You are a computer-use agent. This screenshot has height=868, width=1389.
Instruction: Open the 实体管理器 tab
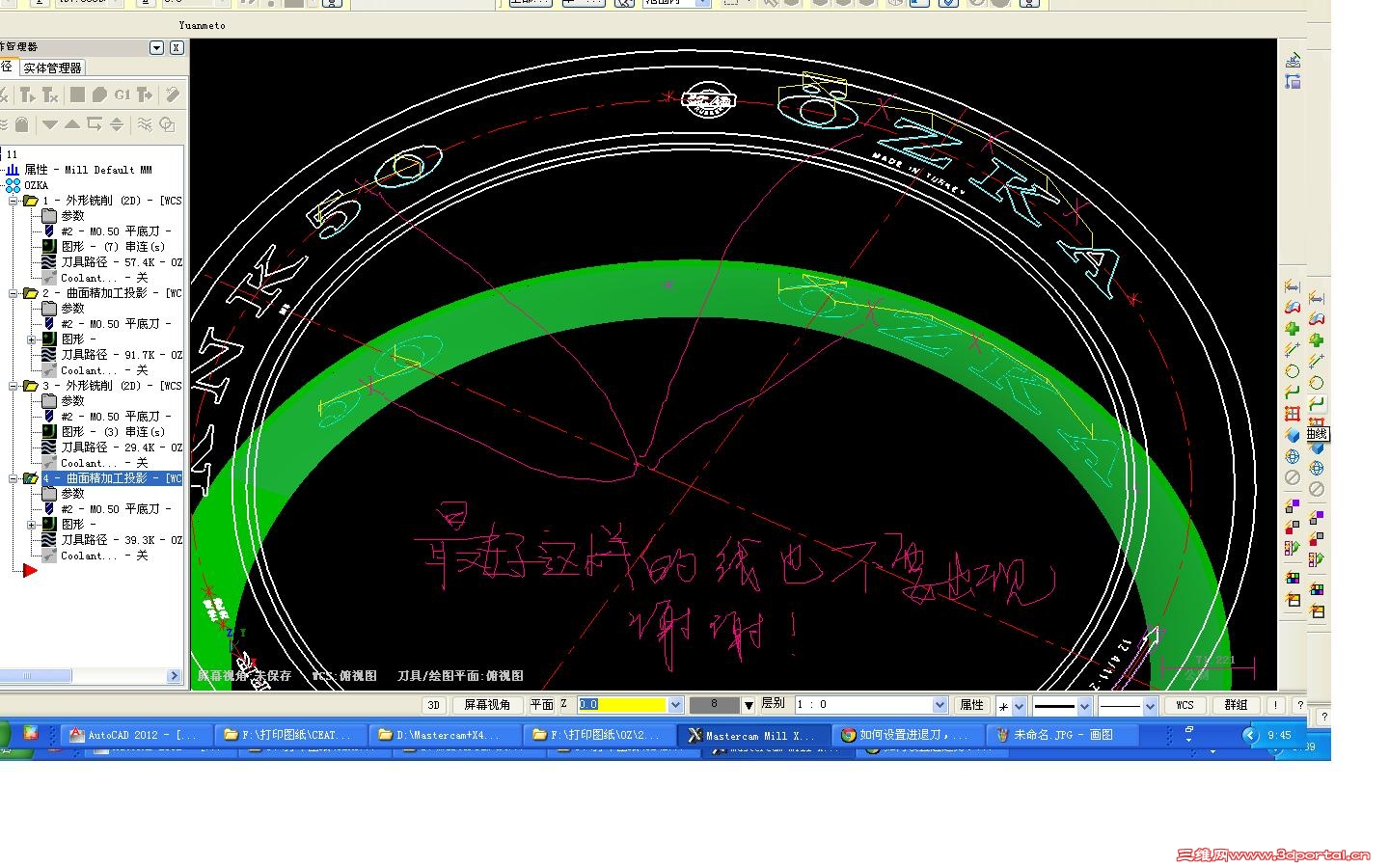[52, 68]
